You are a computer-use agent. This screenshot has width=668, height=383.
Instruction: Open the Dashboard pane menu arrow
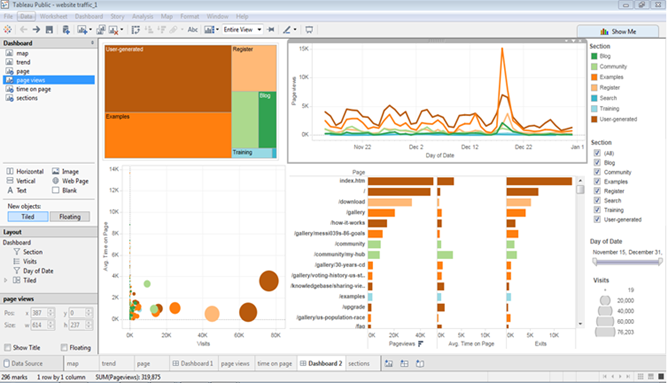tap(92, 43)
